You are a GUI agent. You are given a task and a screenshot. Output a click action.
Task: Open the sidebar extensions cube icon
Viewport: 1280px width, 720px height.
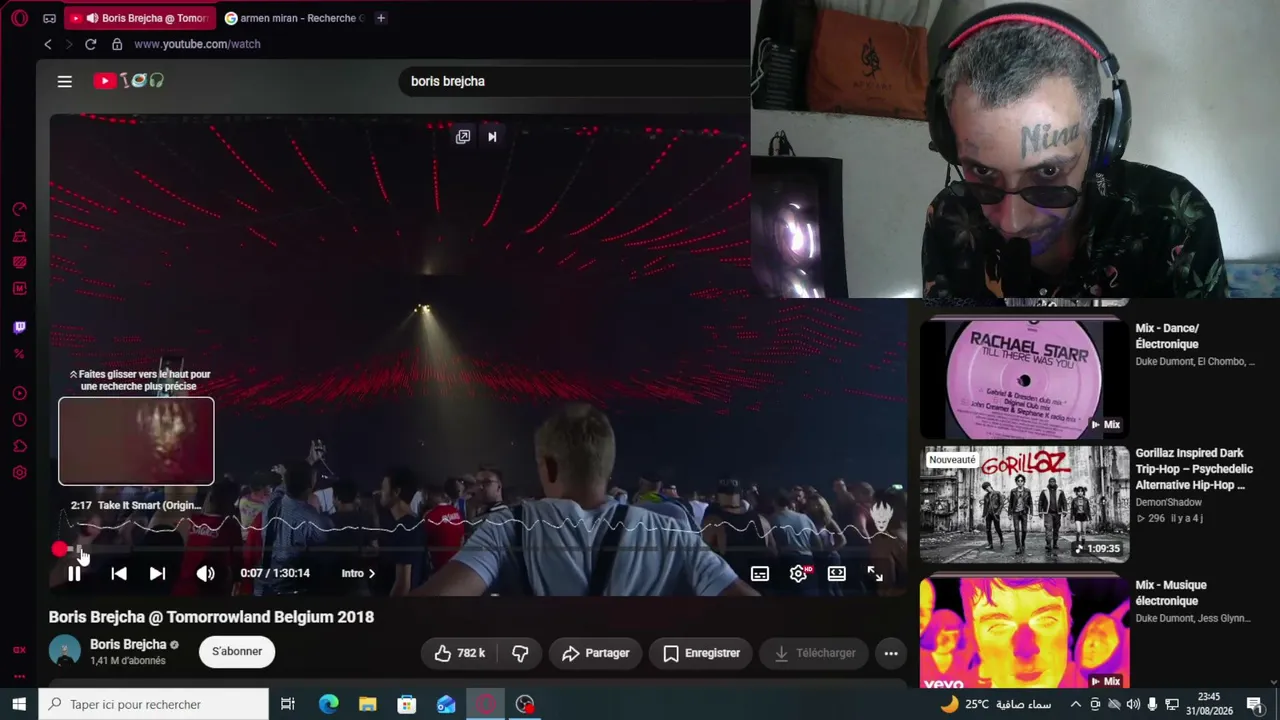pos(19,446)
